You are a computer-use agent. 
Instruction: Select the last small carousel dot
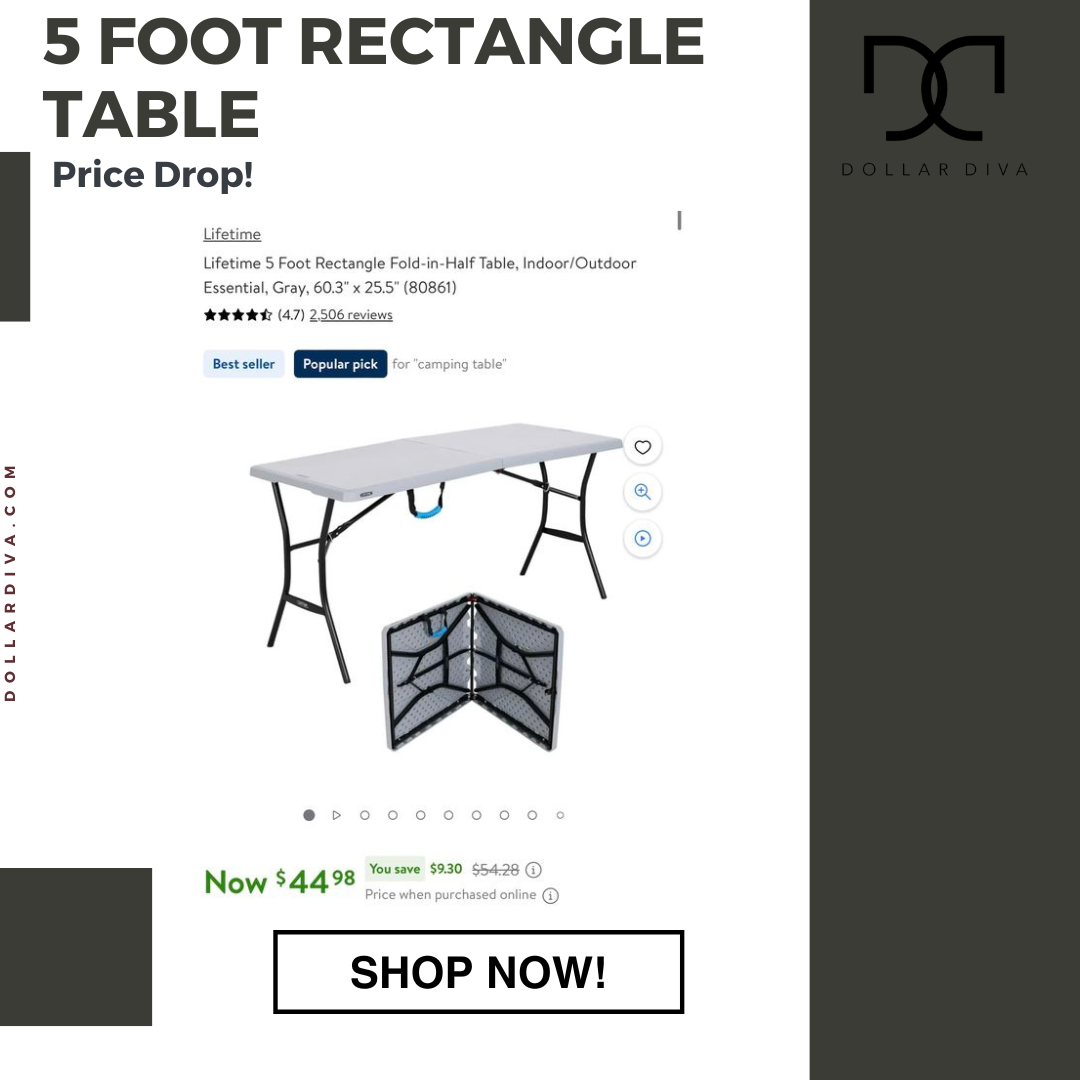pos(560,815)
